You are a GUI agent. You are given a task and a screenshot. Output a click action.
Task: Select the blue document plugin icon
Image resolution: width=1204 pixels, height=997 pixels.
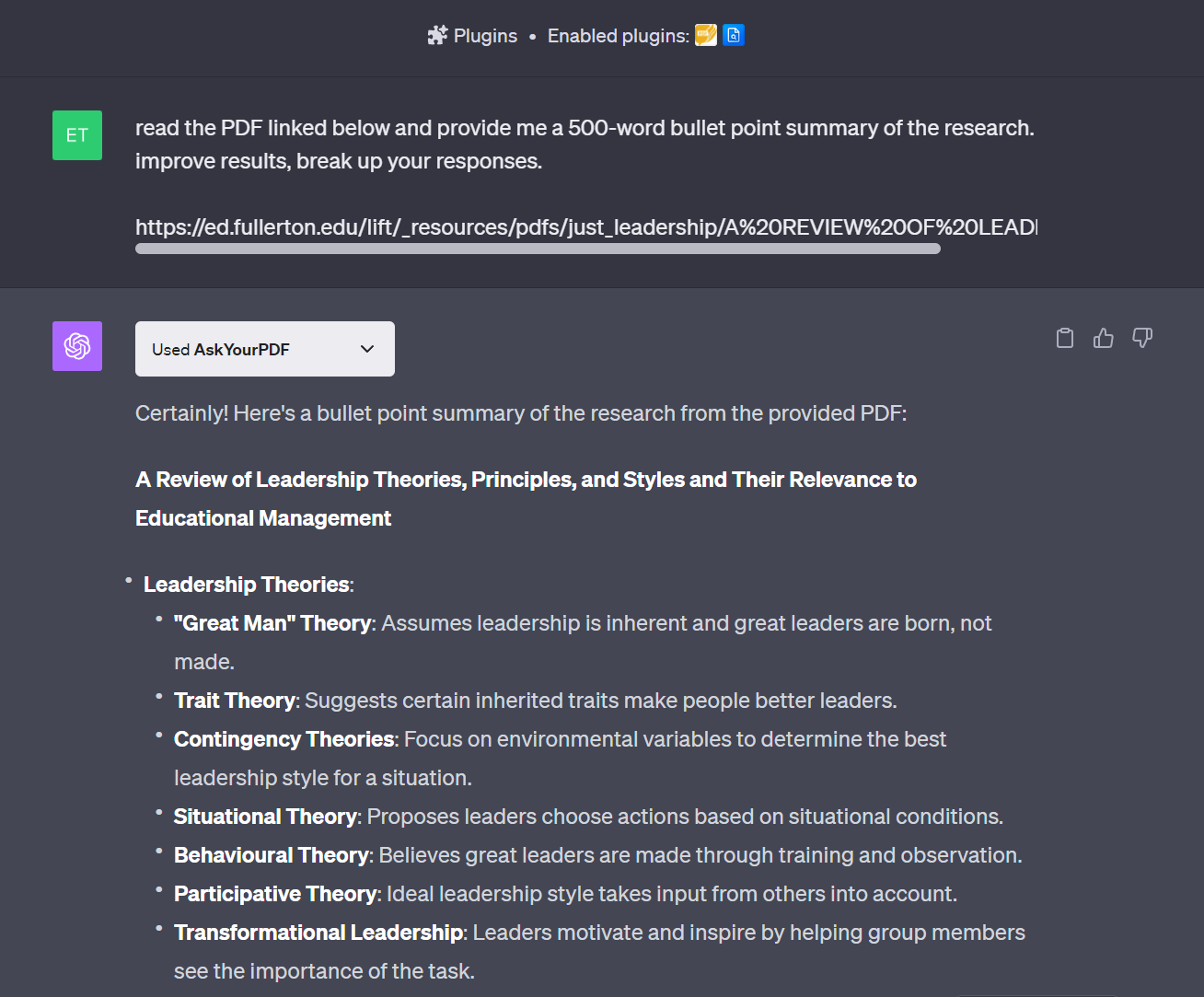tap(734, 35)
